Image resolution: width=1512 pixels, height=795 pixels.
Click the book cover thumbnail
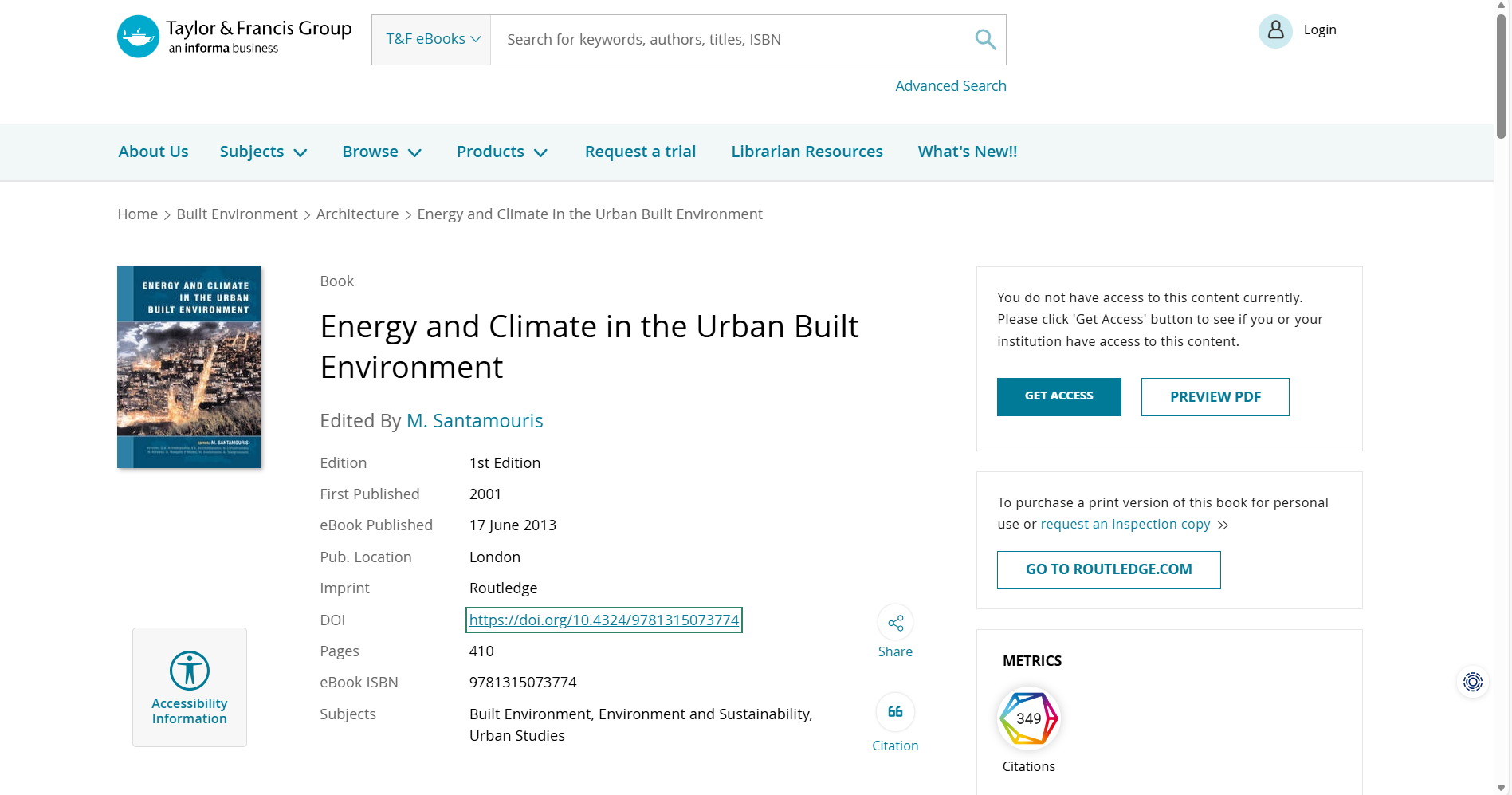189,368
